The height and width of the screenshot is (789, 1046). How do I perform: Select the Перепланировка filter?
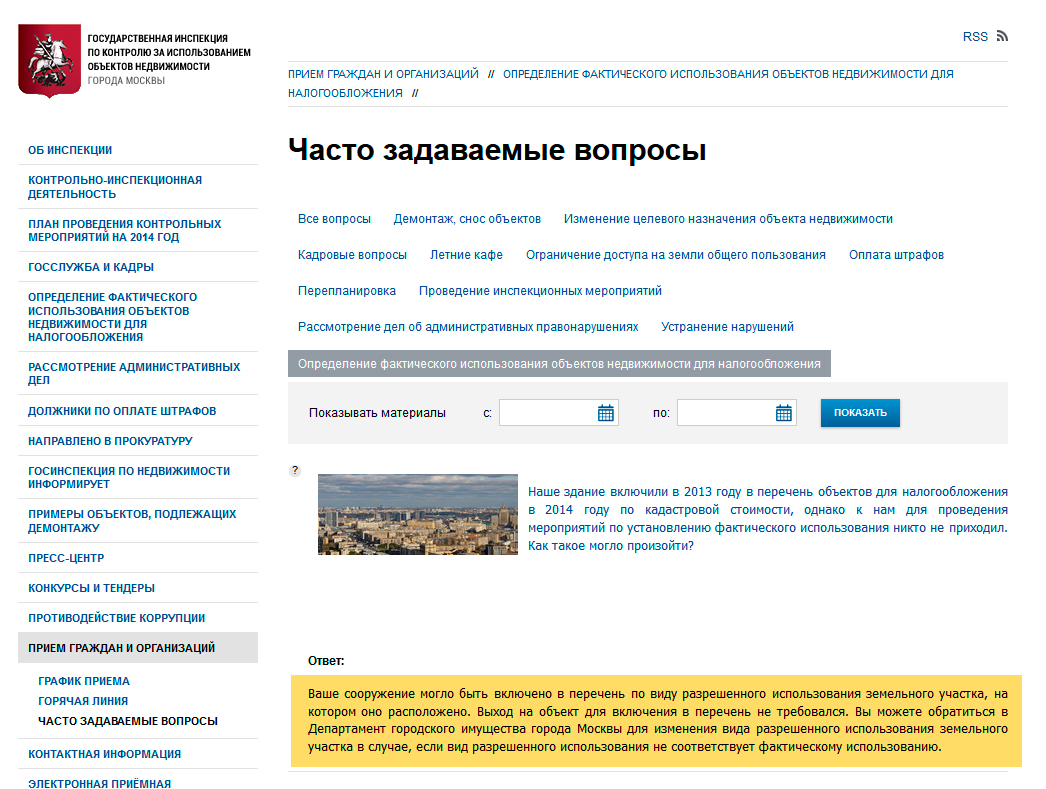coord(347,291)
